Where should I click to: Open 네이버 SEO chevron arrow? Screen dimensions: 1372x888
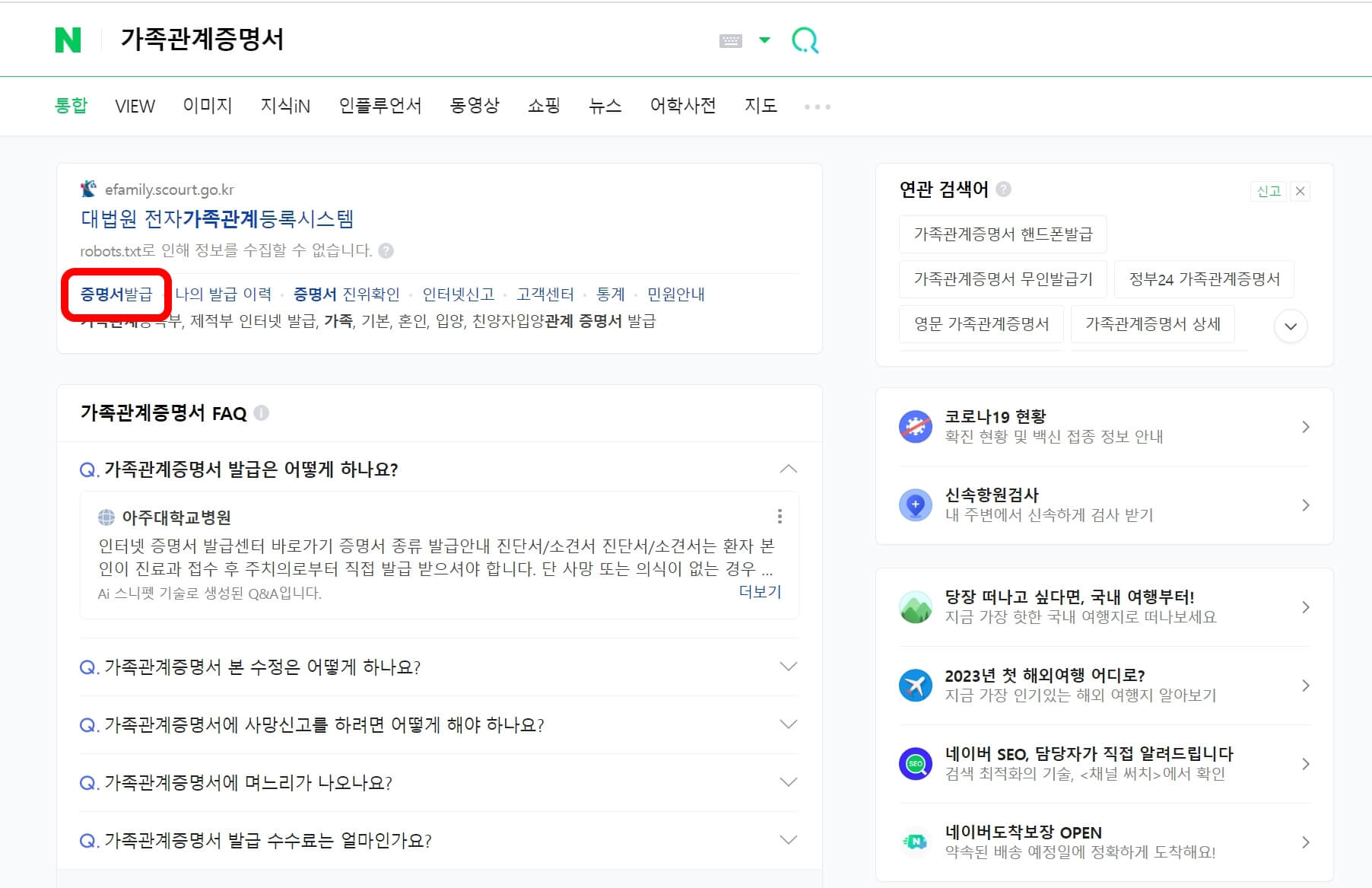[x=1306, y=764]
